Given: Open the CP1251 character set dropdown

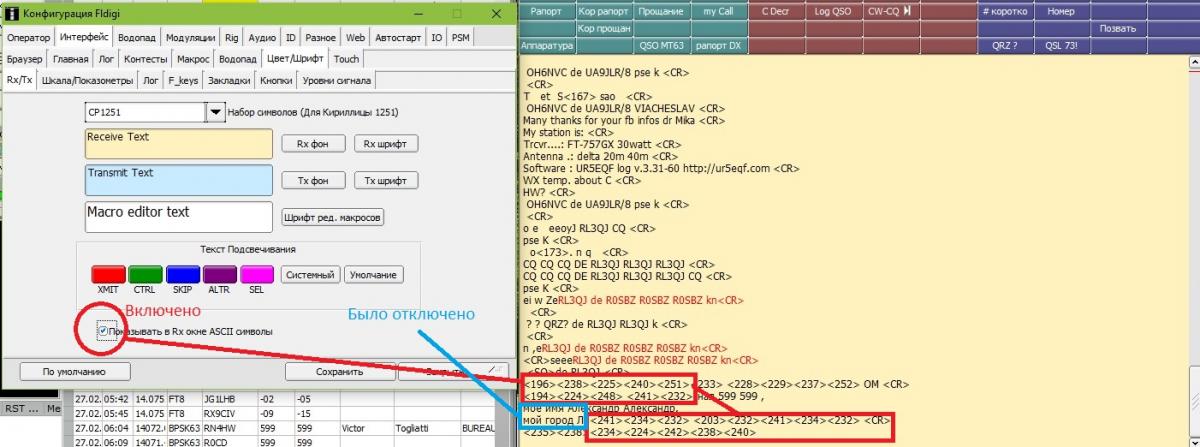Looking at the screenshot, I should click(x=215, y=113).
